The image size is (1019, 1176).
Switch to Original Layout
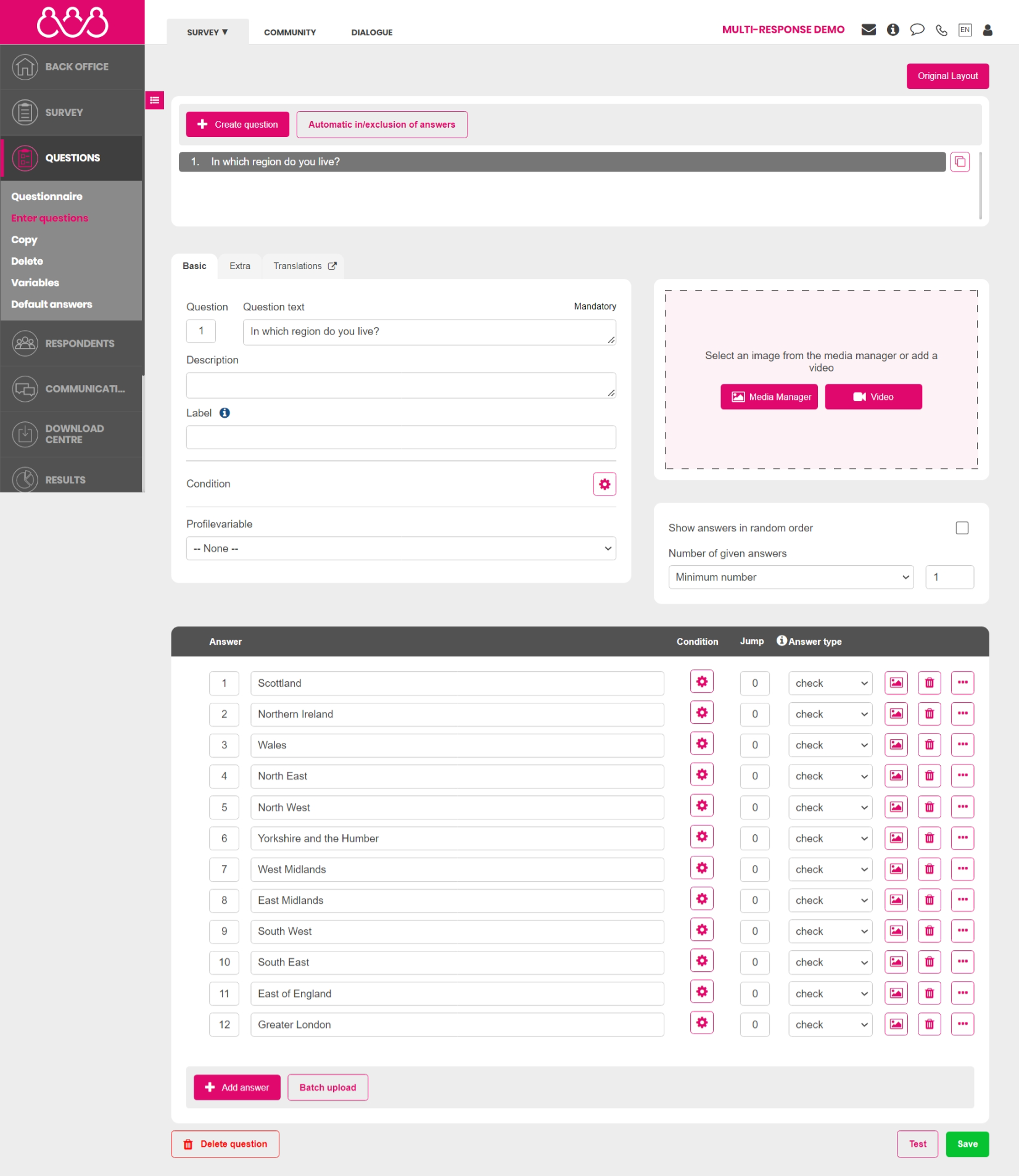pos(947,76)
